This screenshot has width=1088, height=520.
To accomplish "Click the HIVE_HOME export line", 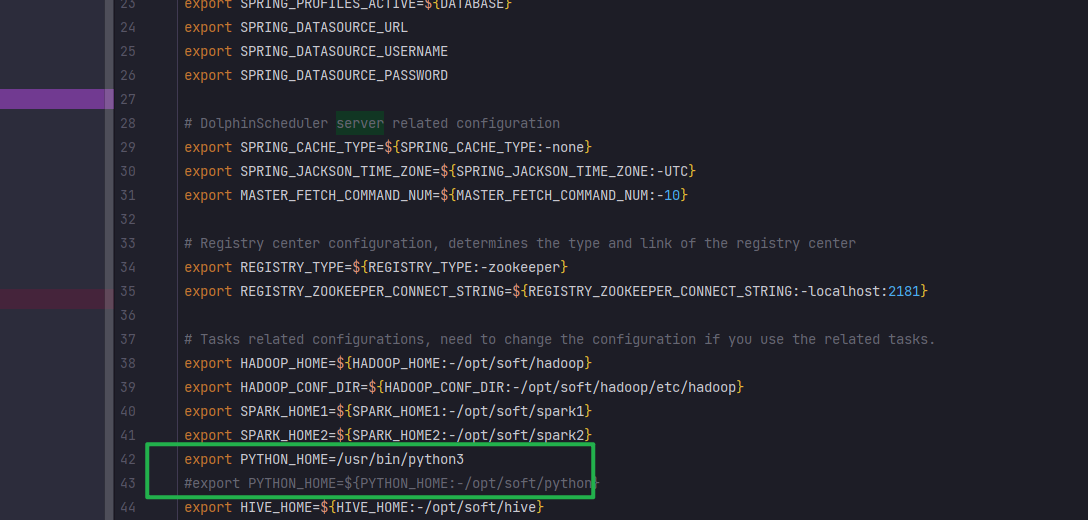I will 364,508.
